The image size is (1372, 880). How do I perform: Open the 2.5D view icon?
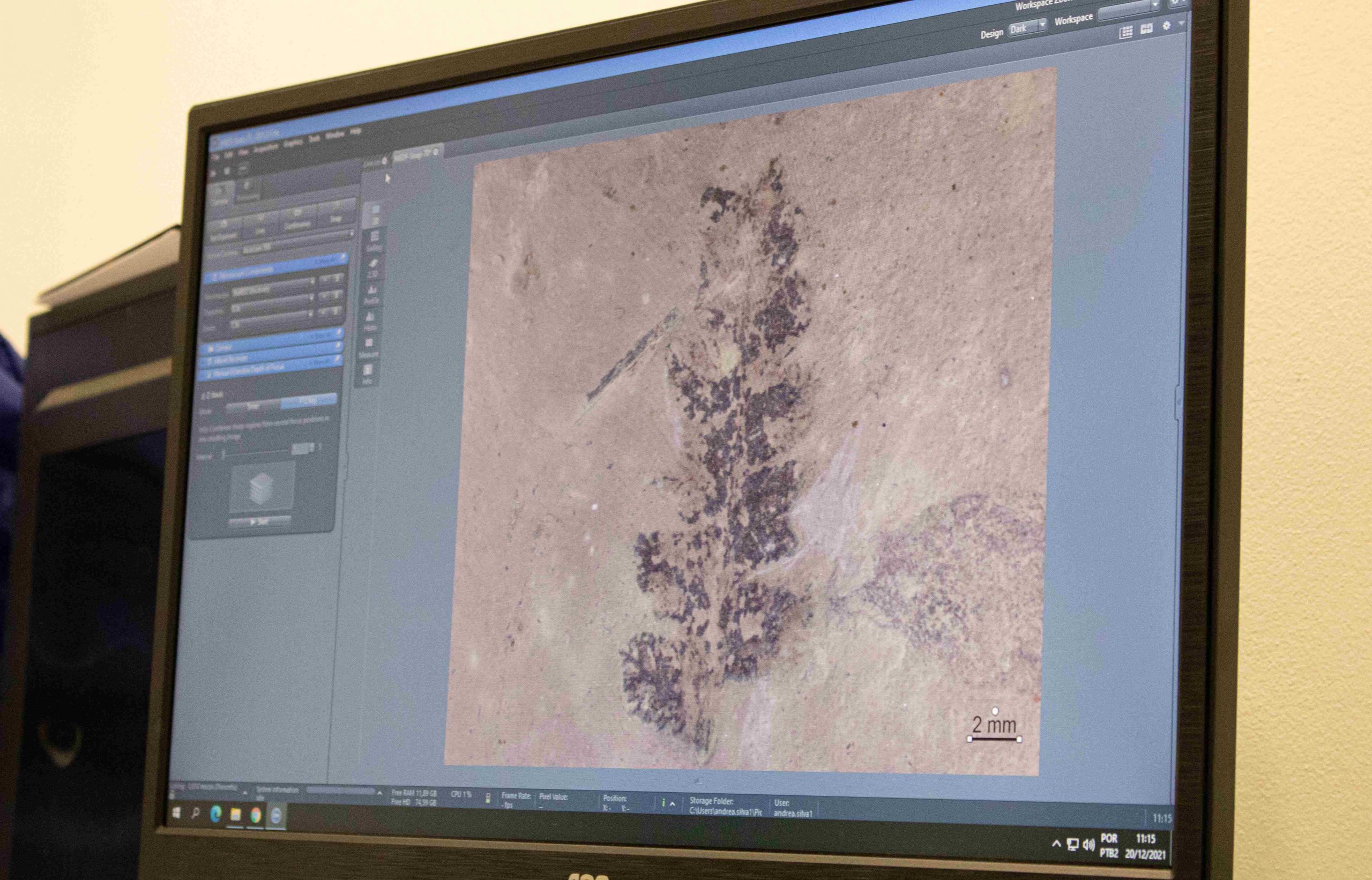(x=373, y=267)
